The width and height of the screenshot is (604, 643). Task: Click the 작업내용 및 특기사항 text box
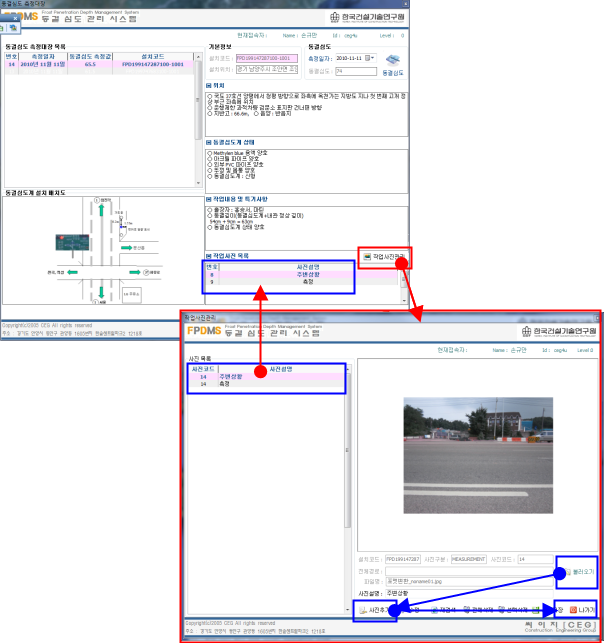click(x=306, y=228)
